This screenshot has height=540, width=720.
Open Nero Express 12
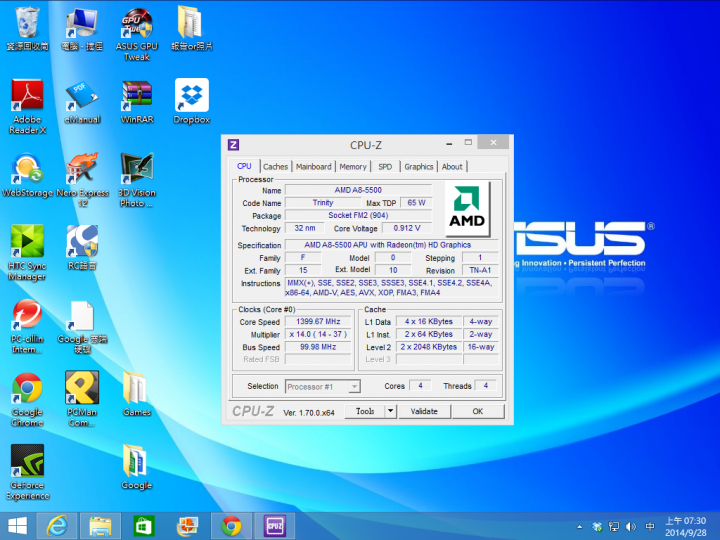point(82,180)
